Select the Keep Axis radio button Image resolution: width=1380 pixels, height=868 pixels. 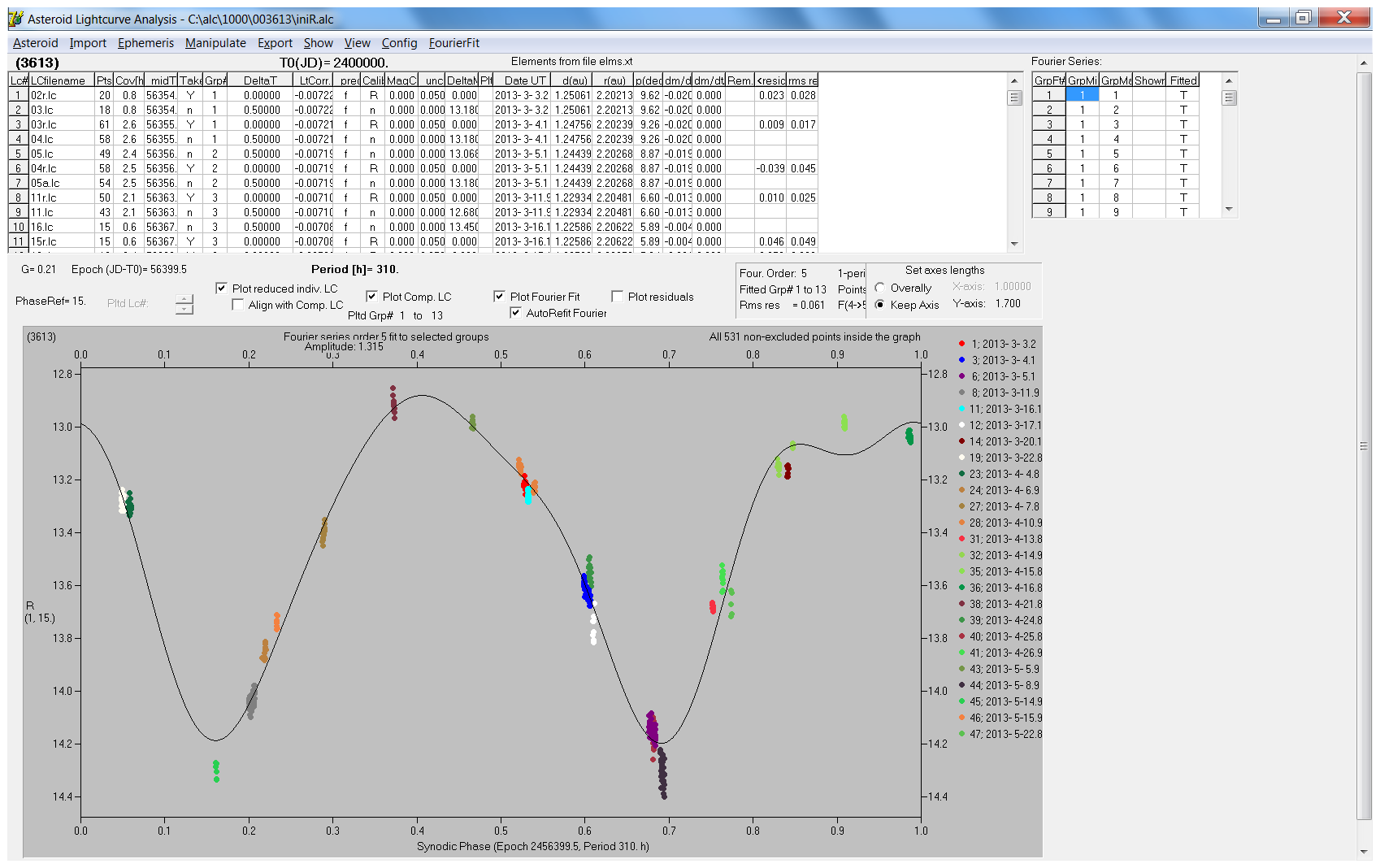pos(880,305)
